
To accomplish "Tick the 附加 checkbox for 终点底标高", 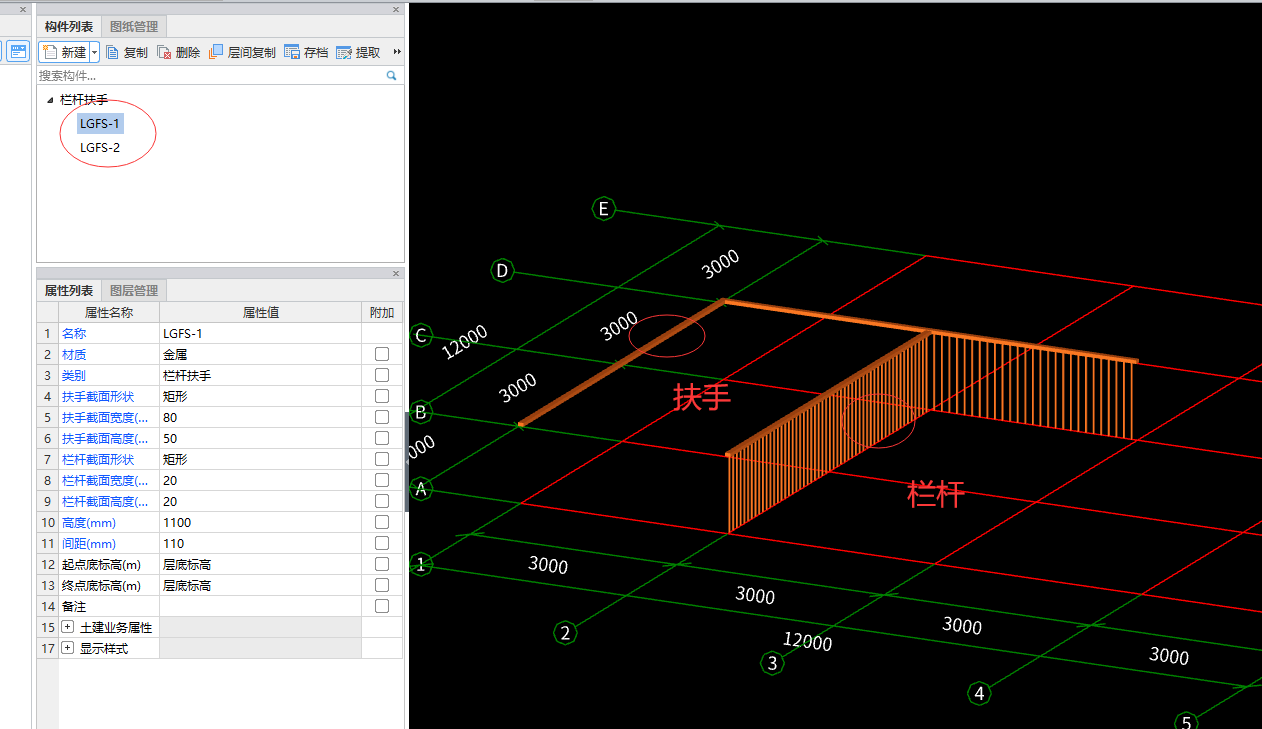I will tap(382, 585).
